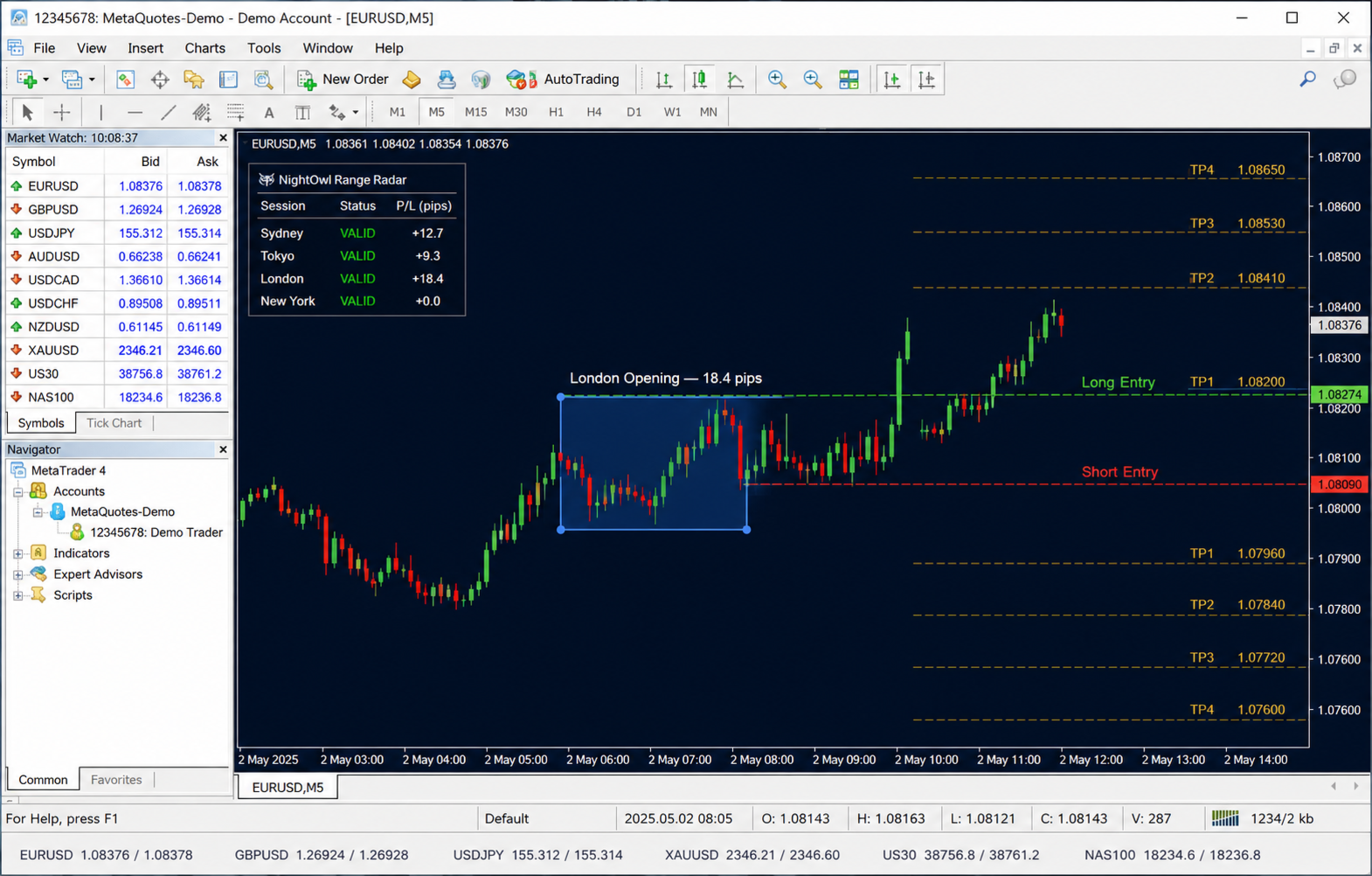Screen dimensions: 1372x876
Task: Toggle chart Auto Scroll
Action: (x=891, y=80)
